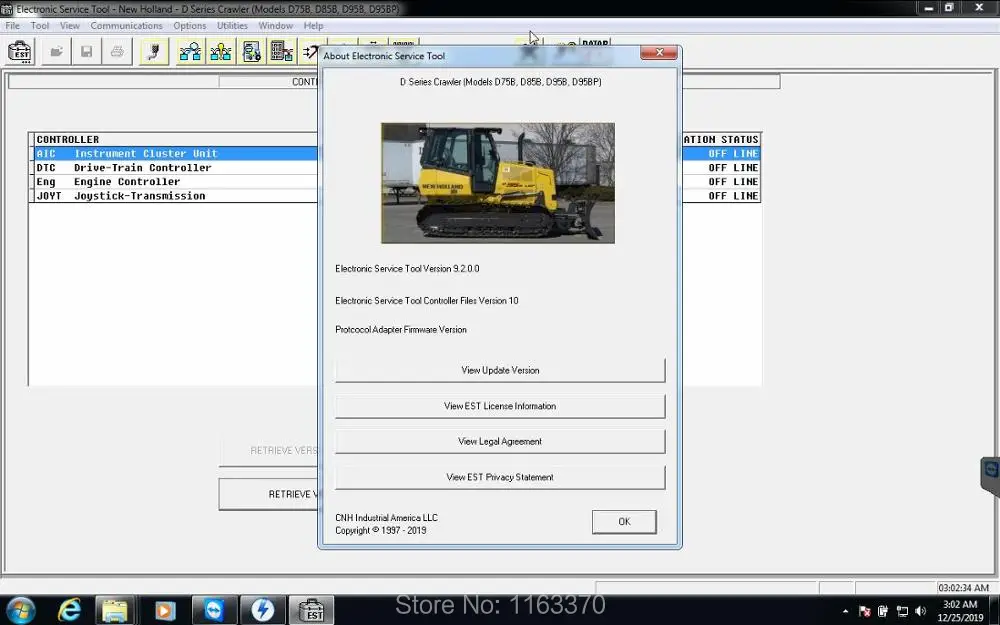Screen dimensions: 1000x625
Task: Show hidden system tray icons arrow
Action: tap(845, 611)
